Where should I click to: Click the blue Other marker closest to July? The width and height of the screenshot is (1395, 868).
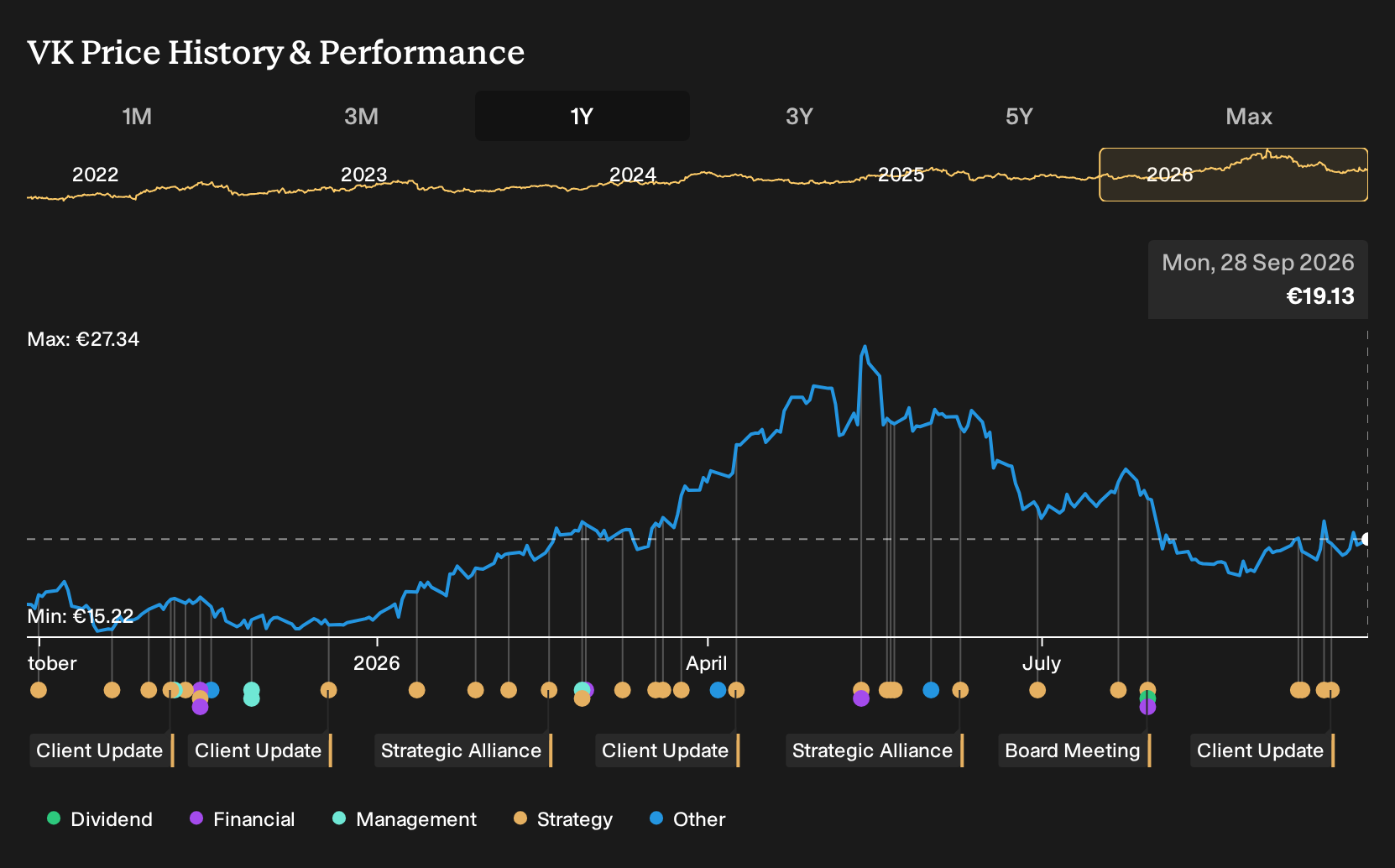coord(931,690)
